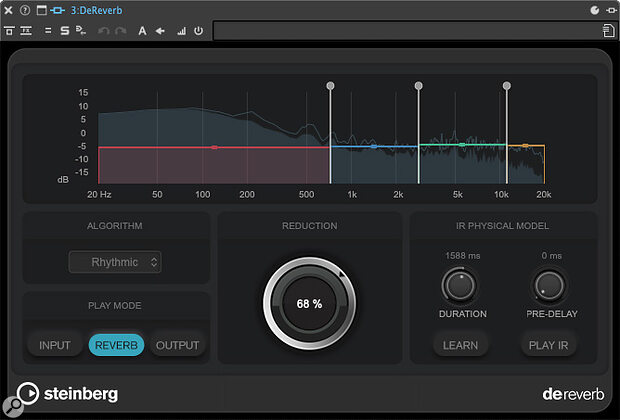Image resolution: width=620 pixels, height=420 pixels.
Task: Click the orange band level handle
Action: point(525,146)
